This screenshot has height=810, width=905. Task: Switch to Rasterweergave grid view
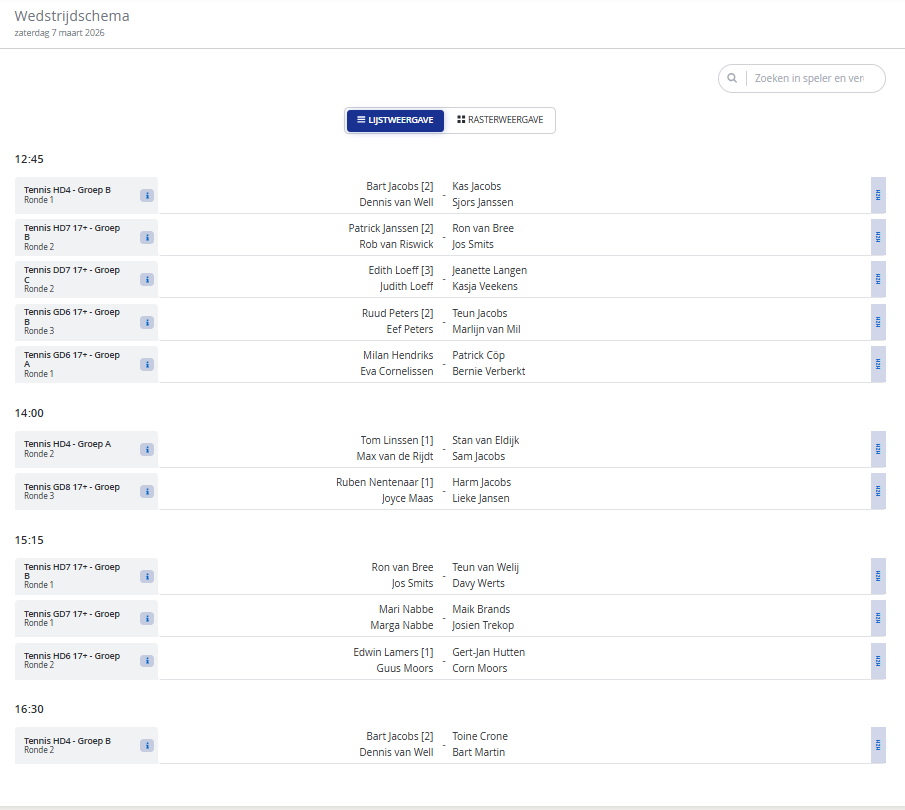click(500, 120)
